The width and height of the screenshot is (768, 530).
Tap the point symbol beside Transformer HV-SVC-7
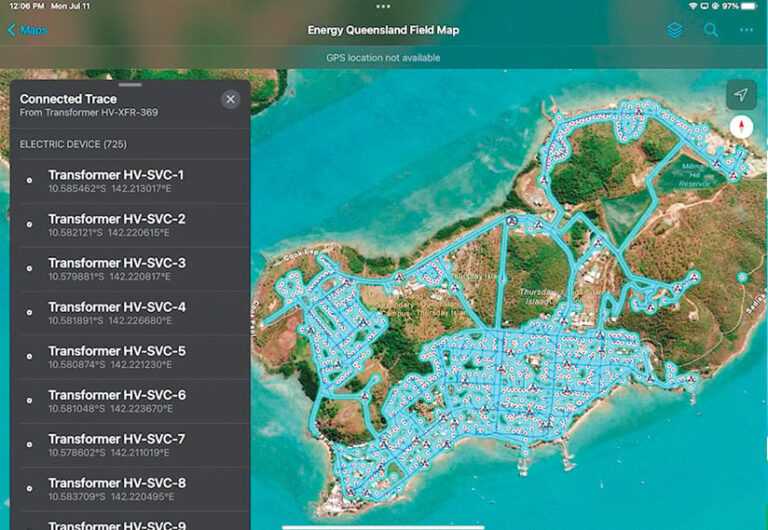[29, 444]
